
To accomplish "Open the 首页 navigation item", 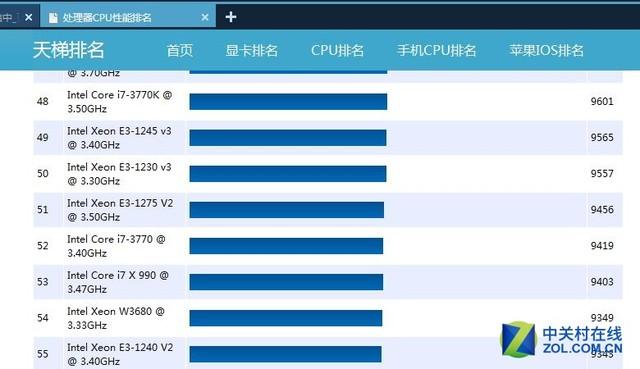I will pyautogui.click(x=180, y=50).
